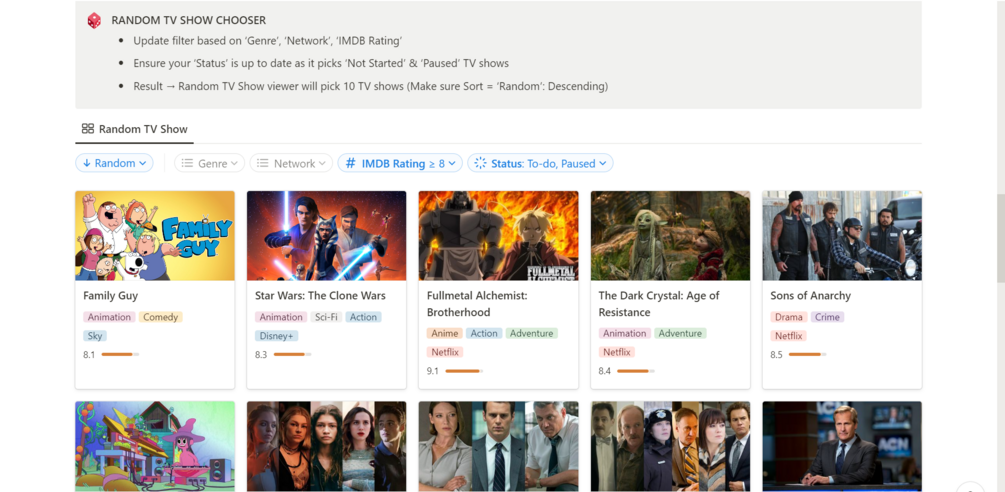Open the Status: To-do, Paused filter
The image size is (1005, 492).
pyautogui.click(x=540, y=163)
